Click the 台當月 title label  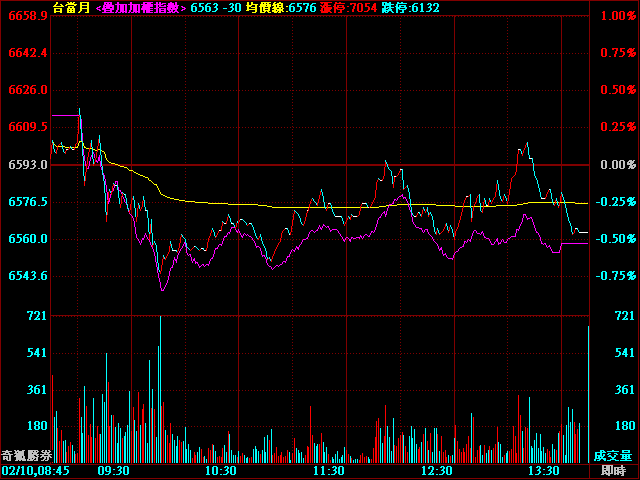71,7
